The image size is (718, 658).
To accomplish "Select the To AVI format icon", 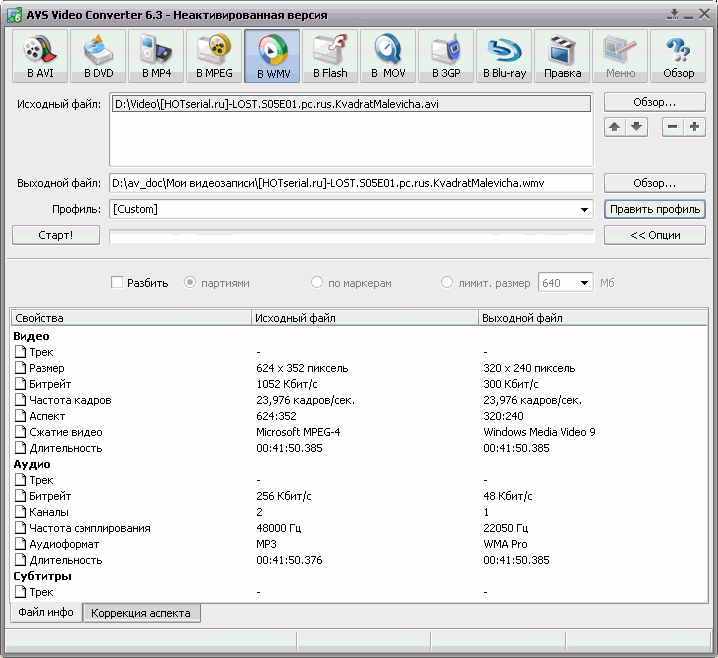I will [40, 56].
